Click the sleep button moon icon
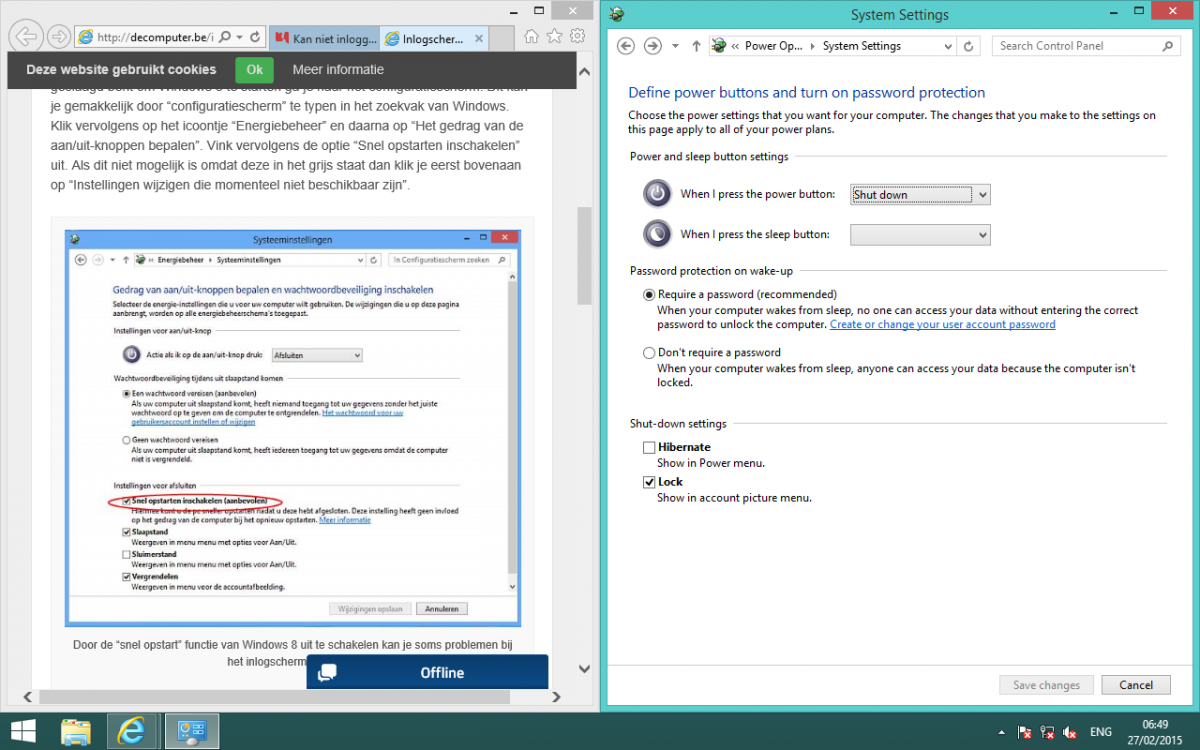1200x750 pixels. tap(656, 233)
